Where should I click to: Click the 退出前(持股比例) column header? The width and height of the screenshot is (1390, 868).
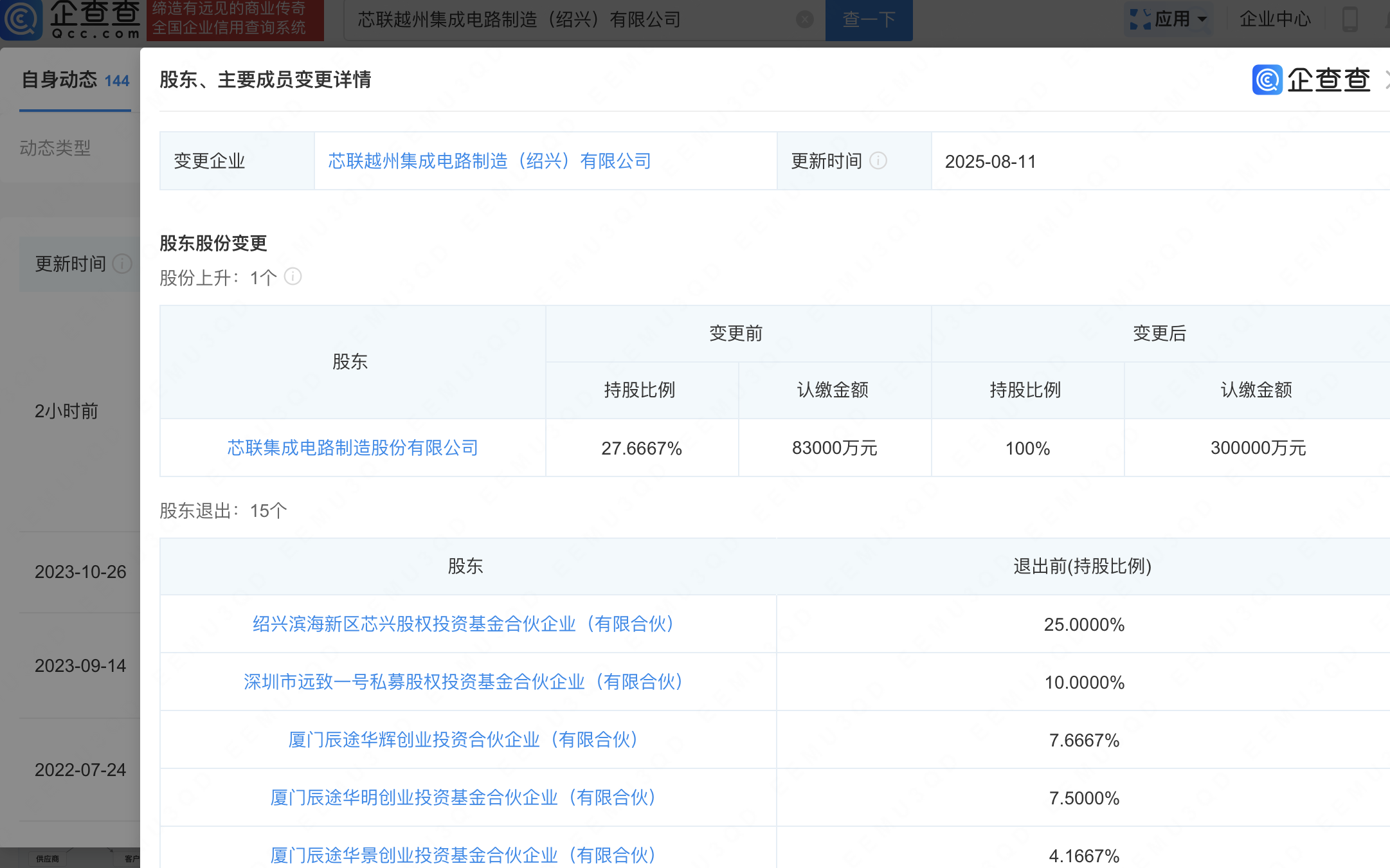coord(1083,566)
